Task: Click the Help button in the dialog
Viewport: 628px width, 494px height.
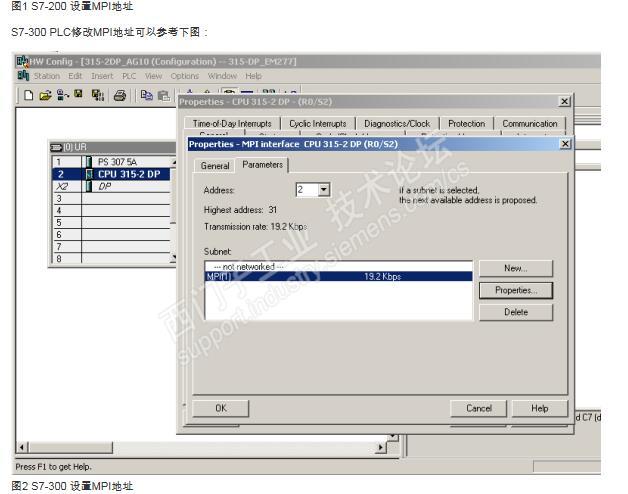Action: pyautogui.click(x=539, y=408)
